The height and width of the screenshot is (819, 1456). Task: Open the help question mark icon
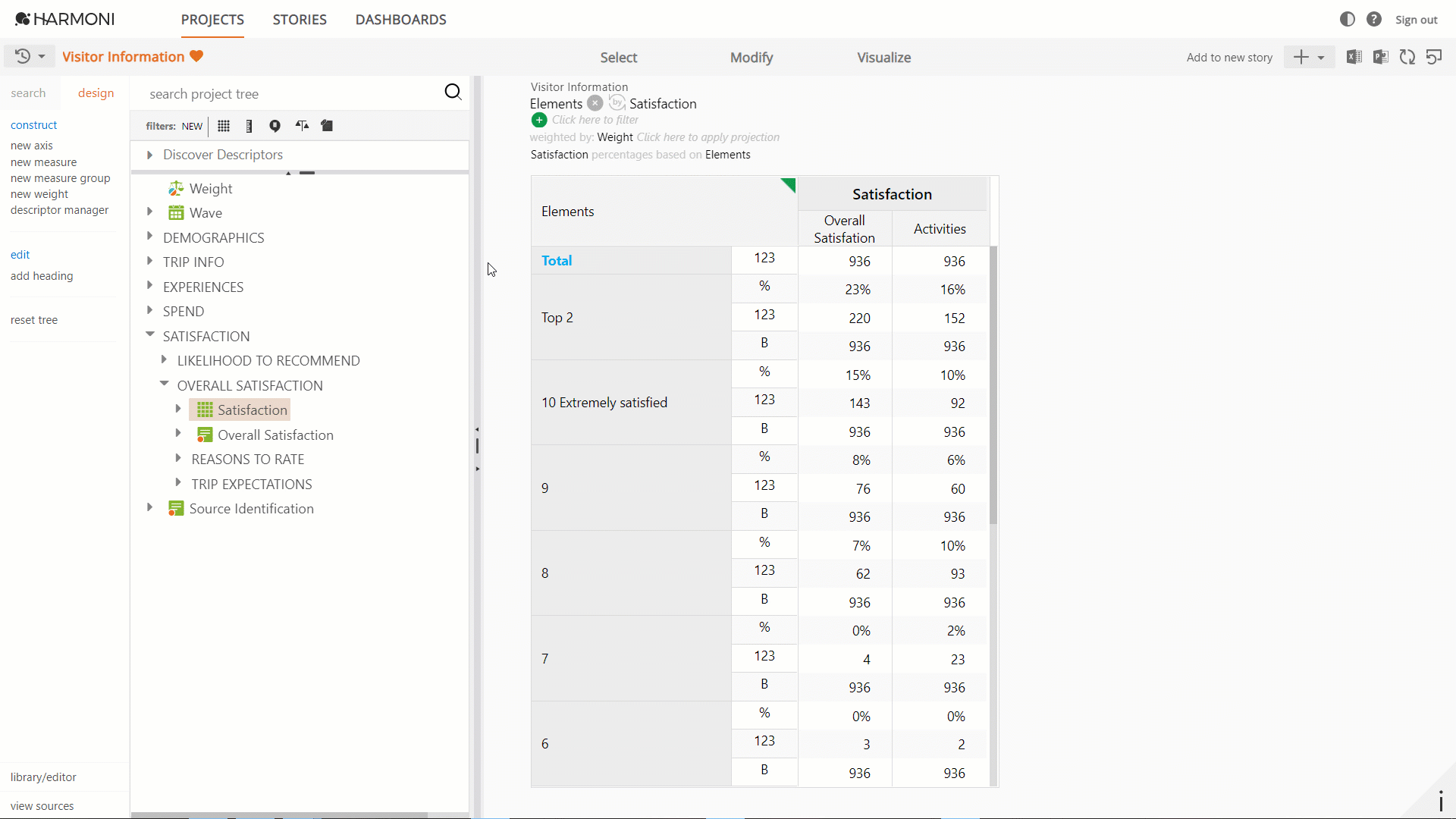point(1373,19)
